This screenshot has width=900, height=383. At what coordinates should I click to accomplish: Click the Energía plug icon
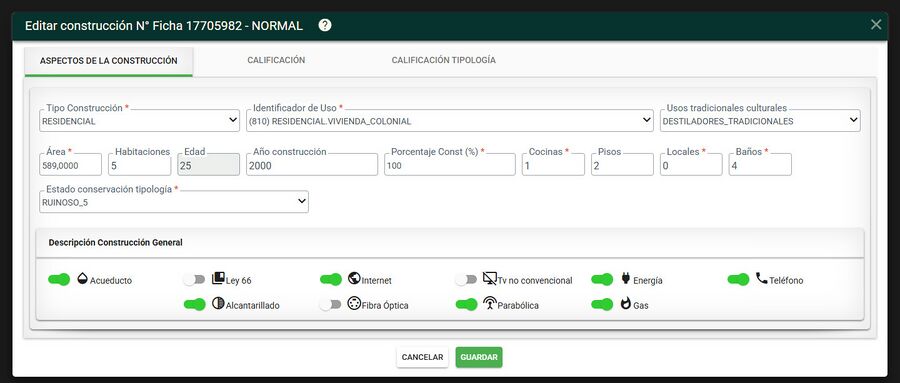coord(625,279)
